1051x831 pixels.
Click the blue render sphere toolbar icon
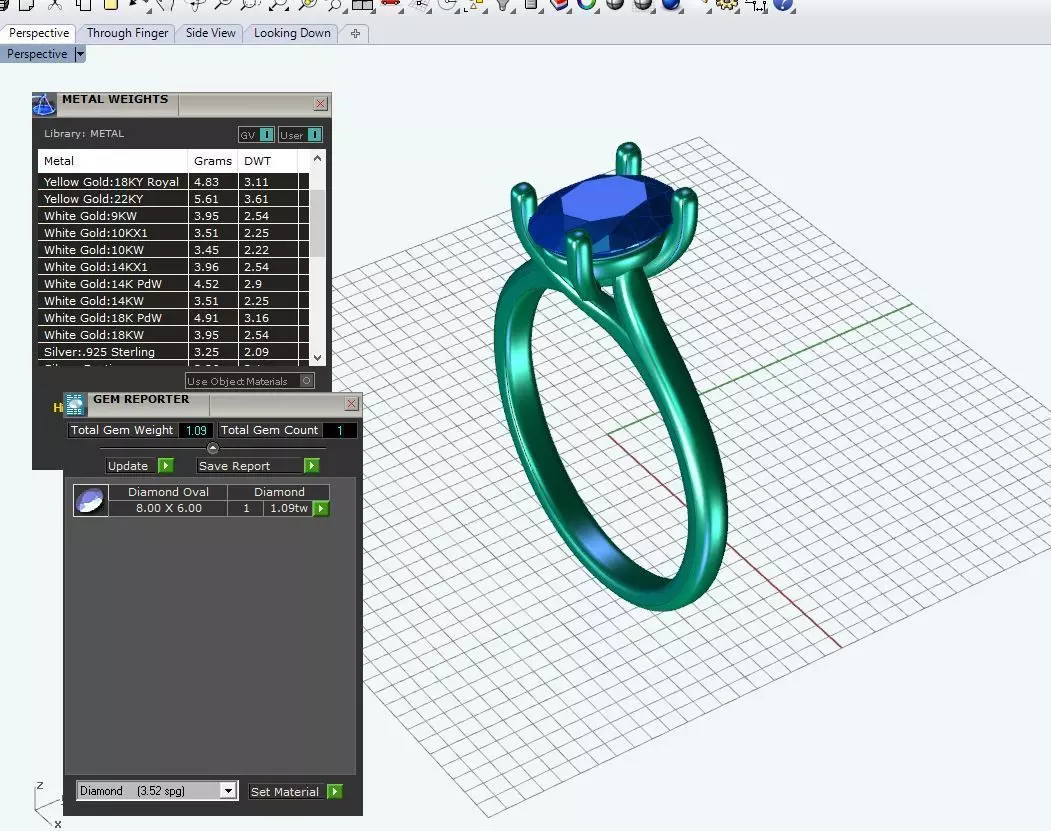(671, 5)
